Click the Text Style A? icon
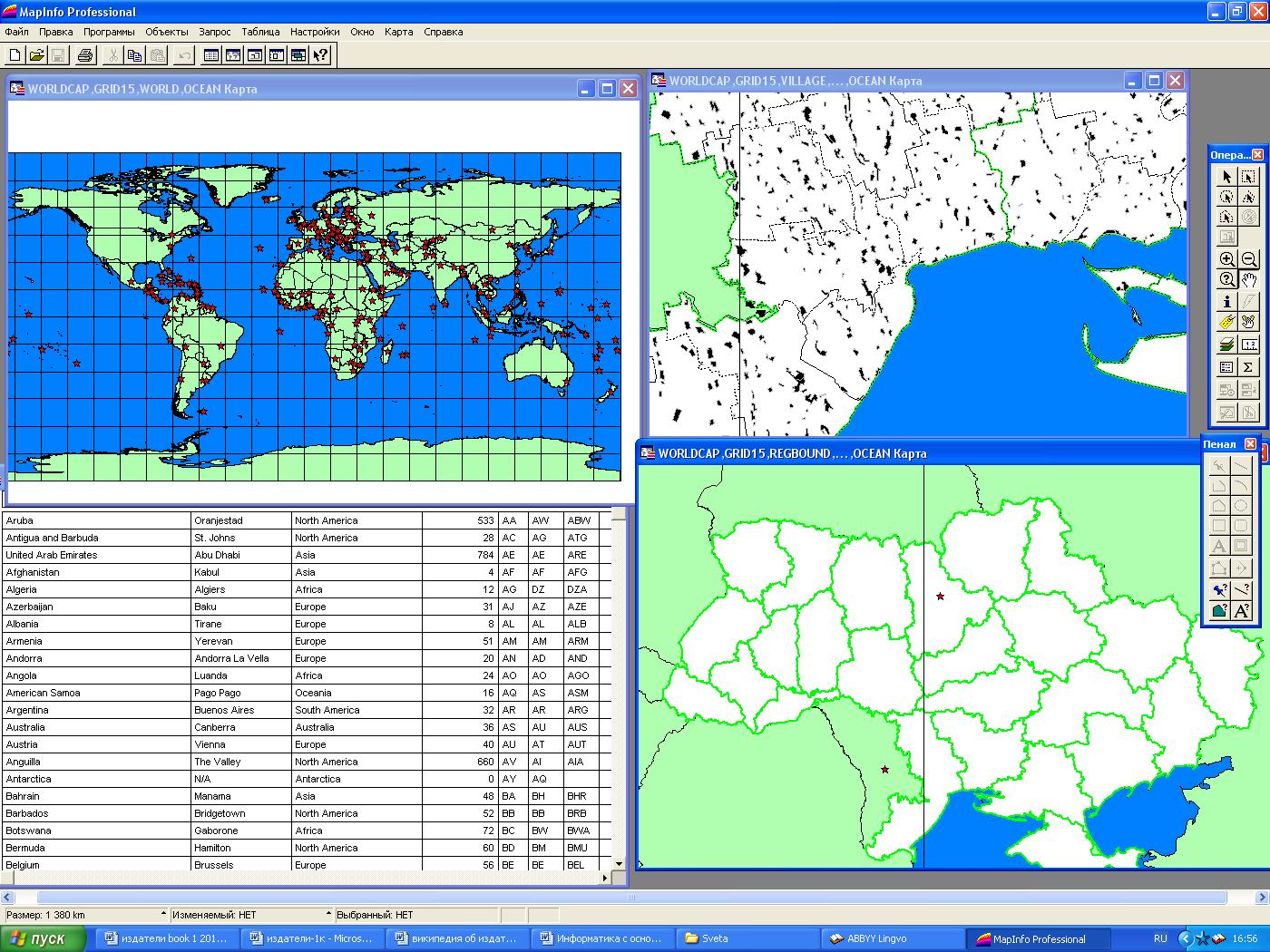The width and height of the screenshot is (1270, 952). point(1241,611)
